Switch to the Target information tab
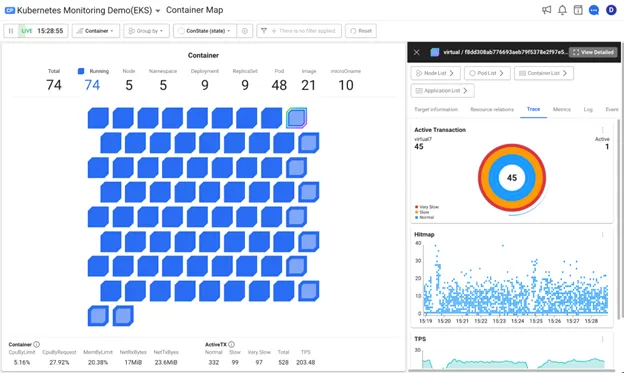Image resolution: width=624 pixels, height=373 pixels. 436,109
